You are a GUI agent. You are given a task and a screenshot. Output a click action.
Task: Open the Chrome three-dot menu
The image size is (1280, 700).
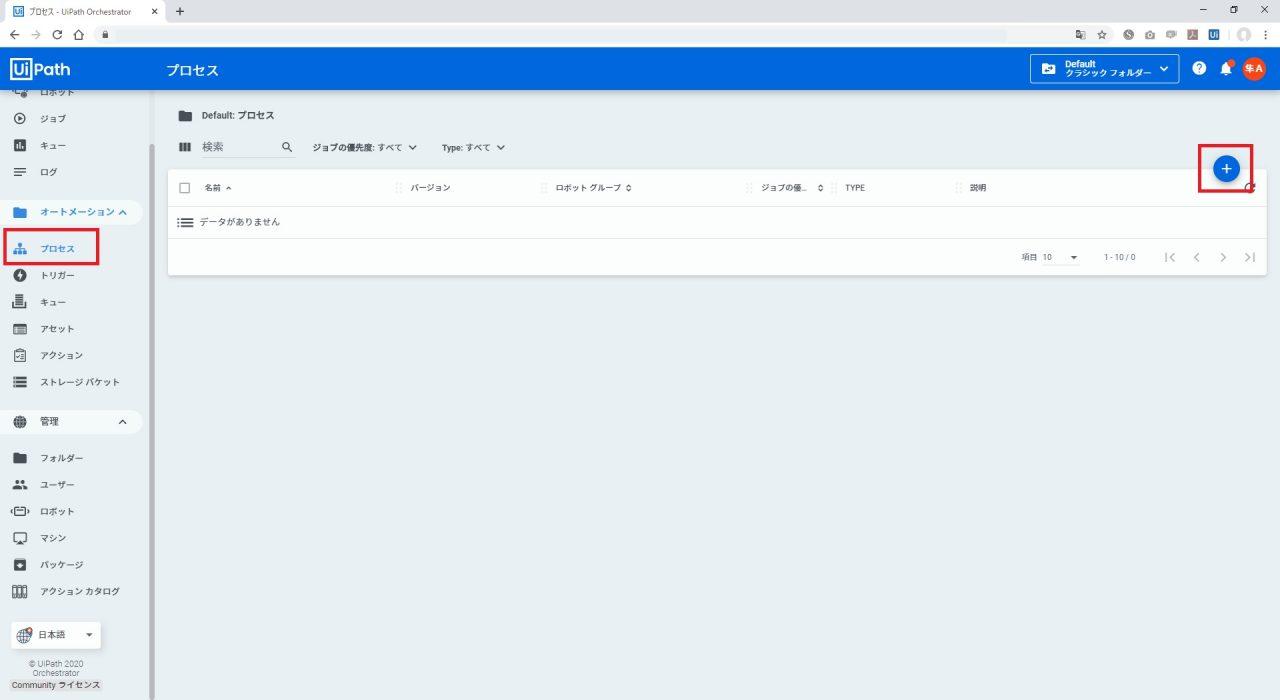point(1266,34)
